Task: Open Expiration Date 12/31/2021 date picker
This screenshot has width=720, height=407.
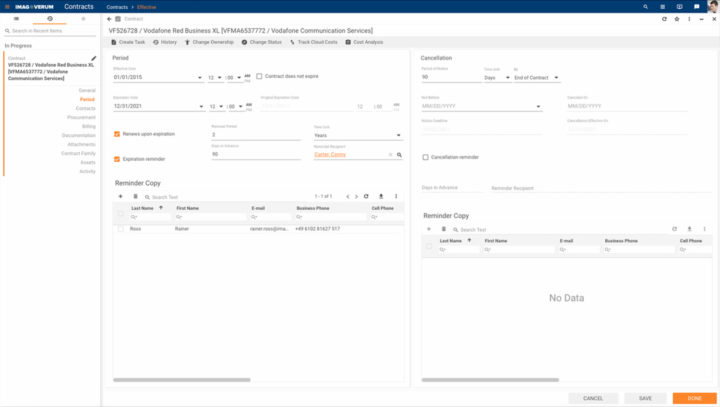Action: point(201,107)
